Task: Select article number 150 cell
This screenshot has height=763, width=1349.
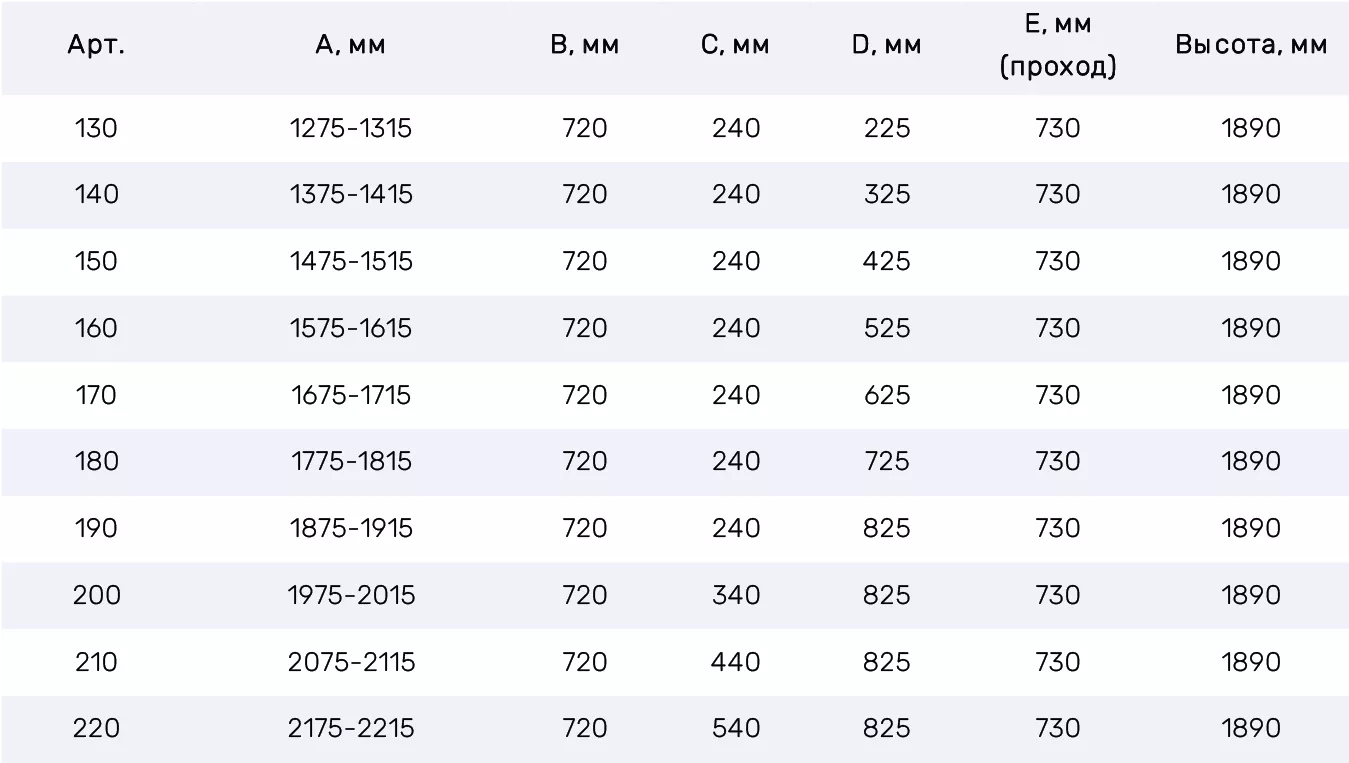Action: (96, 261)
